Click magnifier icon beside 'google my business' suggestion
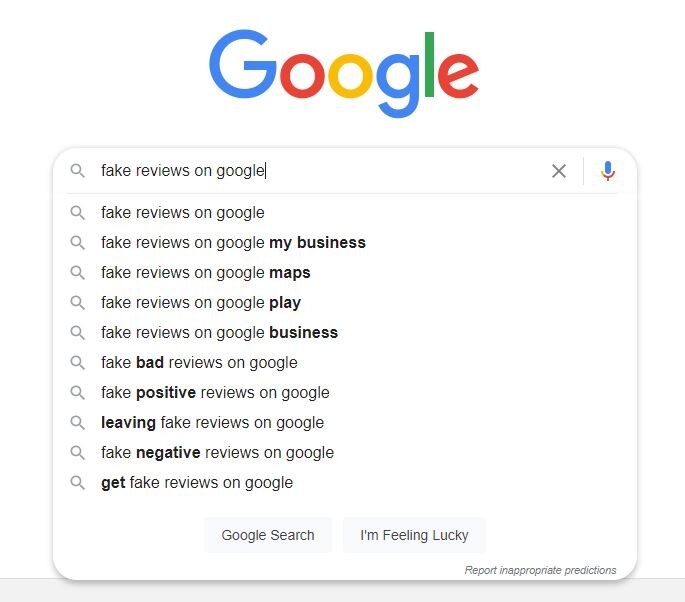The height and width of the screenshot is (602, 685). tap(77, 242)
